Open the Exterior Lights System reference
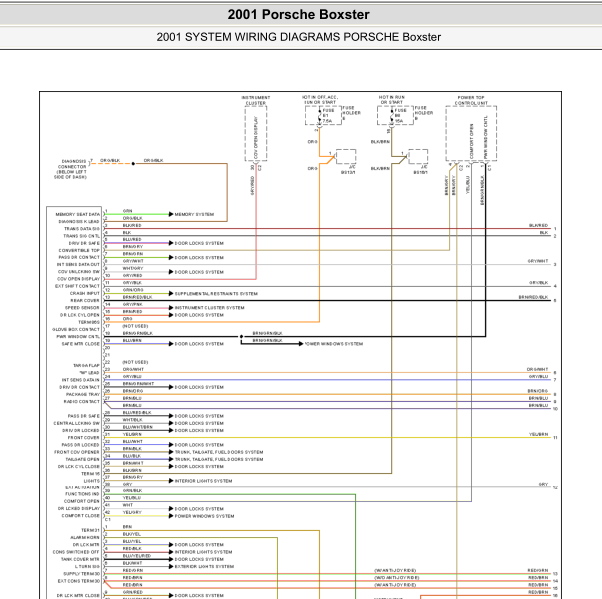 point(204,567)
